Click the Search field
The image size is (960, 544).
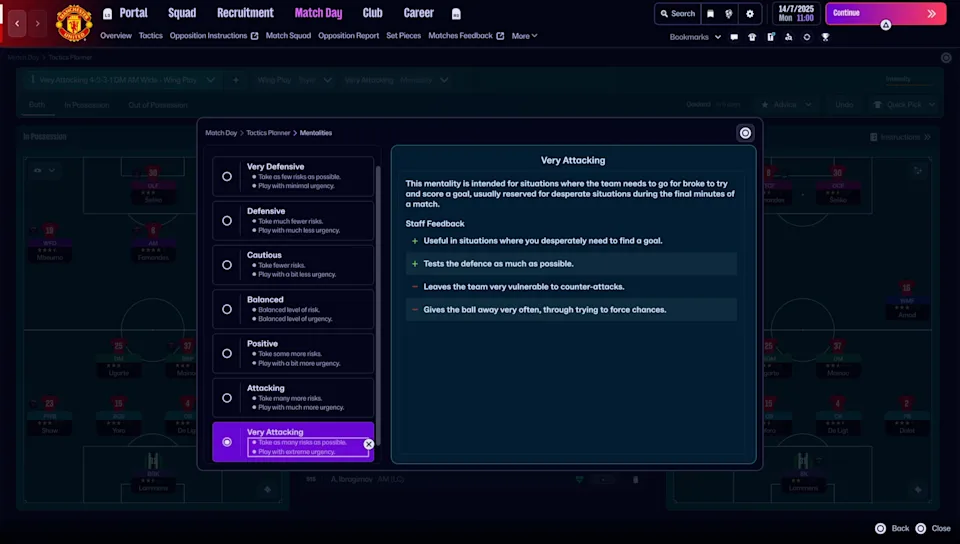point(677,14)
